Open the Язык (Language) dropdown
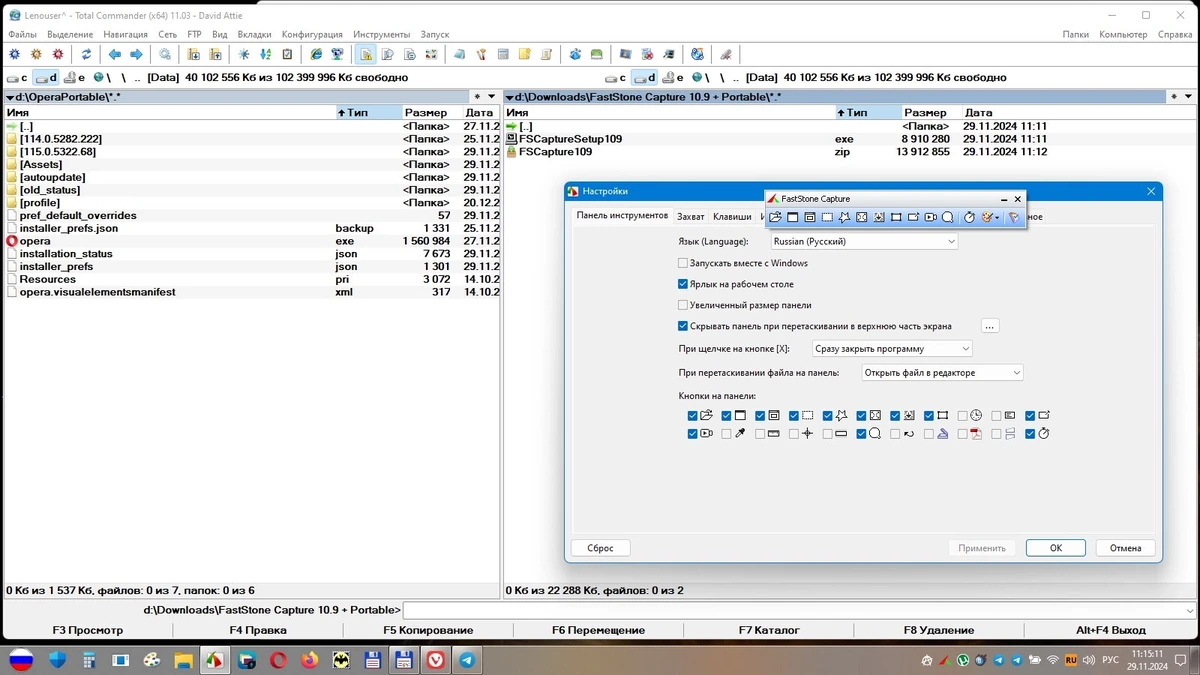 tap(864, 242)
